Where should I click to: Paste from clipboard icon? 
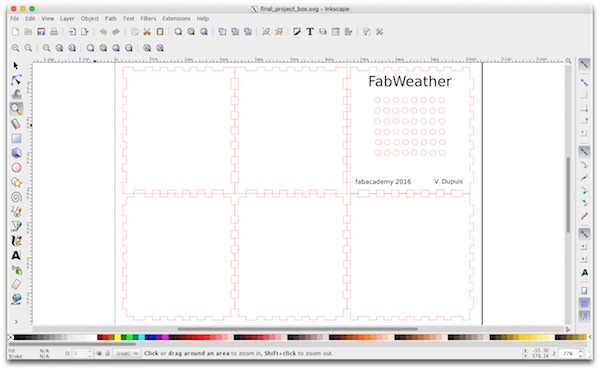[x=160, y=32]
